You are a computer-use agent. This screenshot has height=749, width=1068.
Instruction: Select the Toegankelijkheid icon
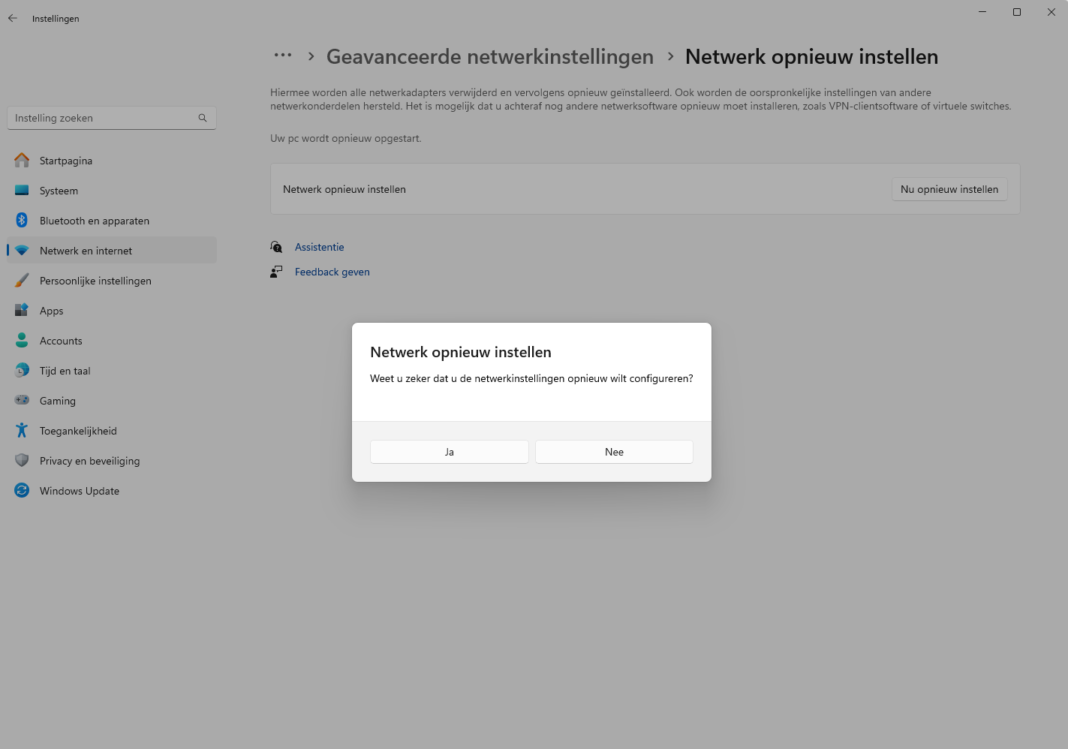point(22,430)
